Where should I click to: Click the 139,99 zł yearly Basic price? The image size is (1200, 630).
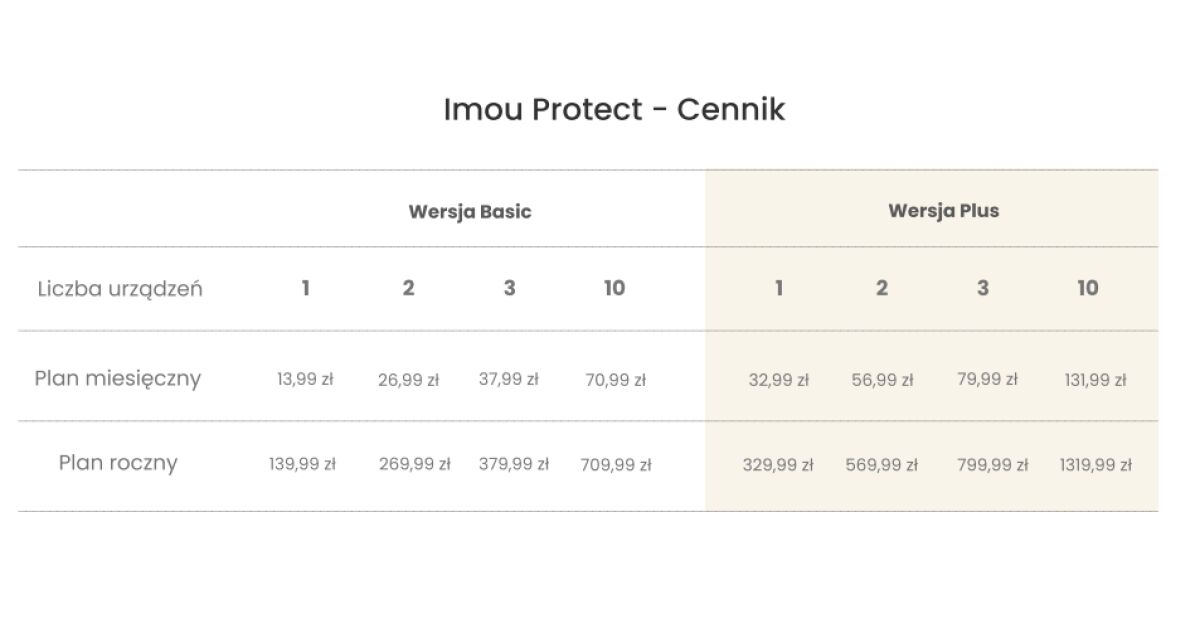[x=302, y=464]
